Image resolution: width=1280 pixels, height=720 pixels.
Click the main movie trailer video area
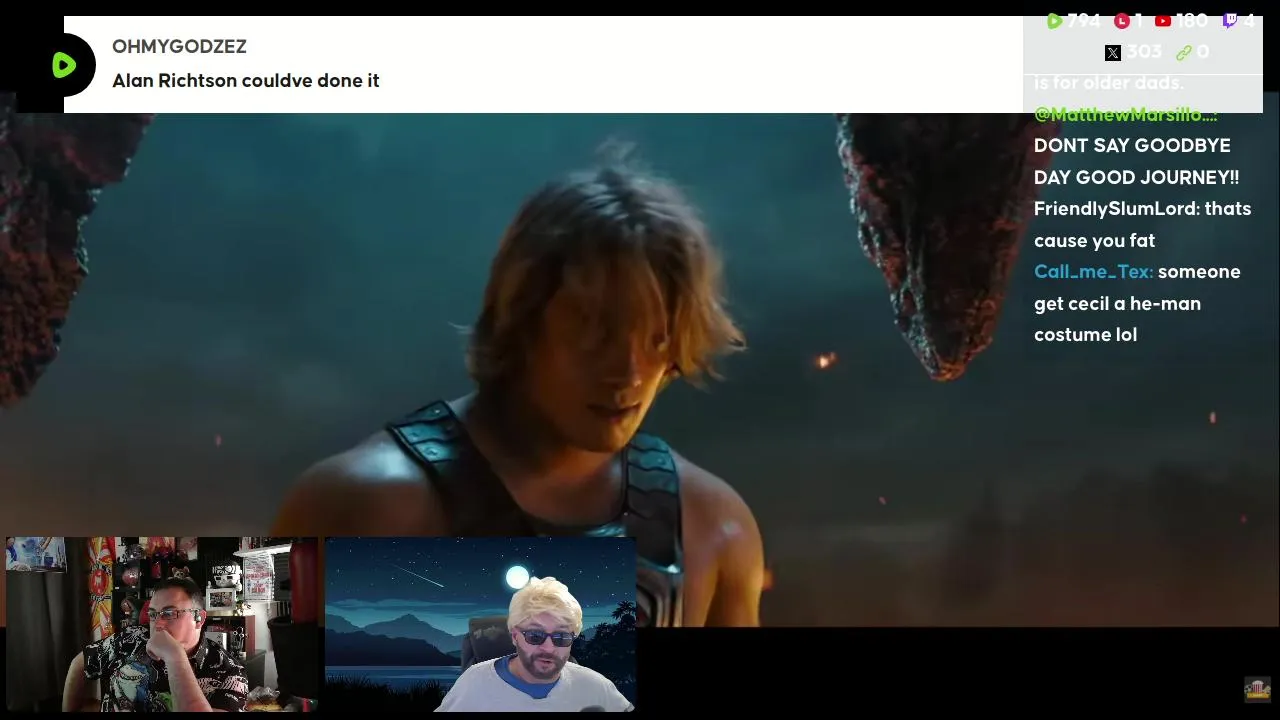(x=640, y=360)
